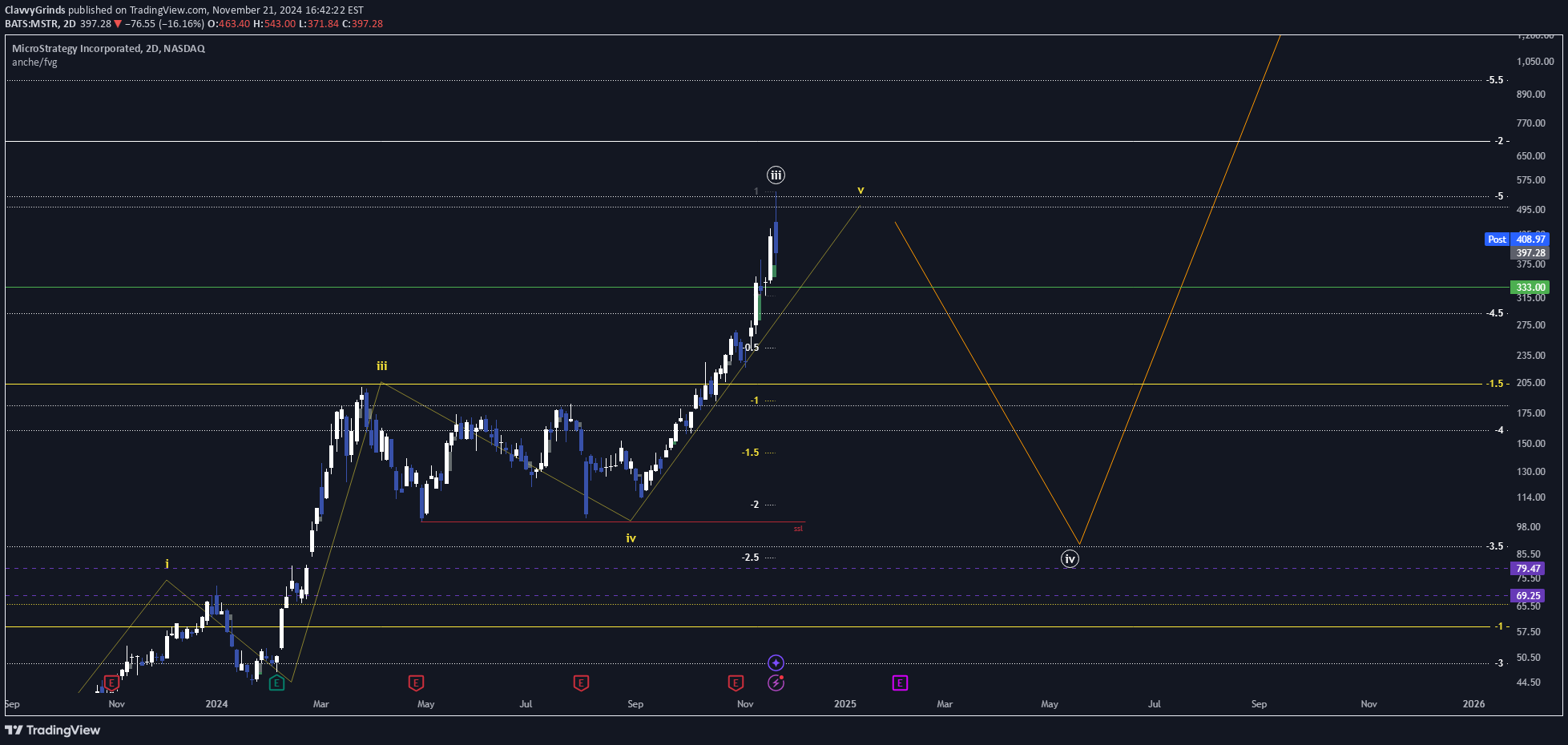1568x745 pixels.
Task: Open the magenta upcoming earnings marker in 2025
Action: point(900,683)
